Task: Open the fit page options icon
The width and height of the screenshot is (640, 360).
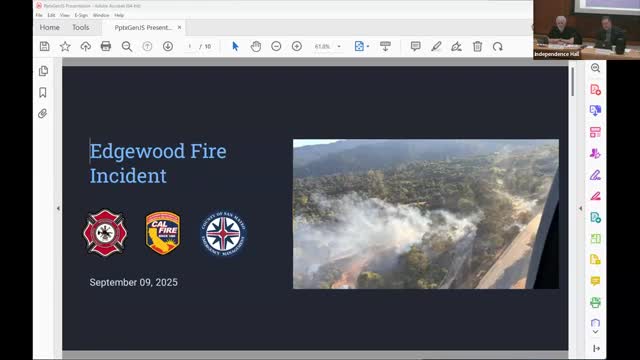Action: (x=359, y=47)
